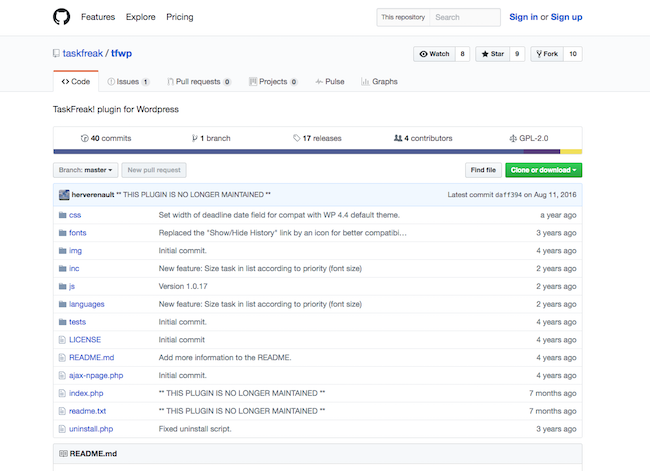Open the Pull requests tab

coord(199,82)
